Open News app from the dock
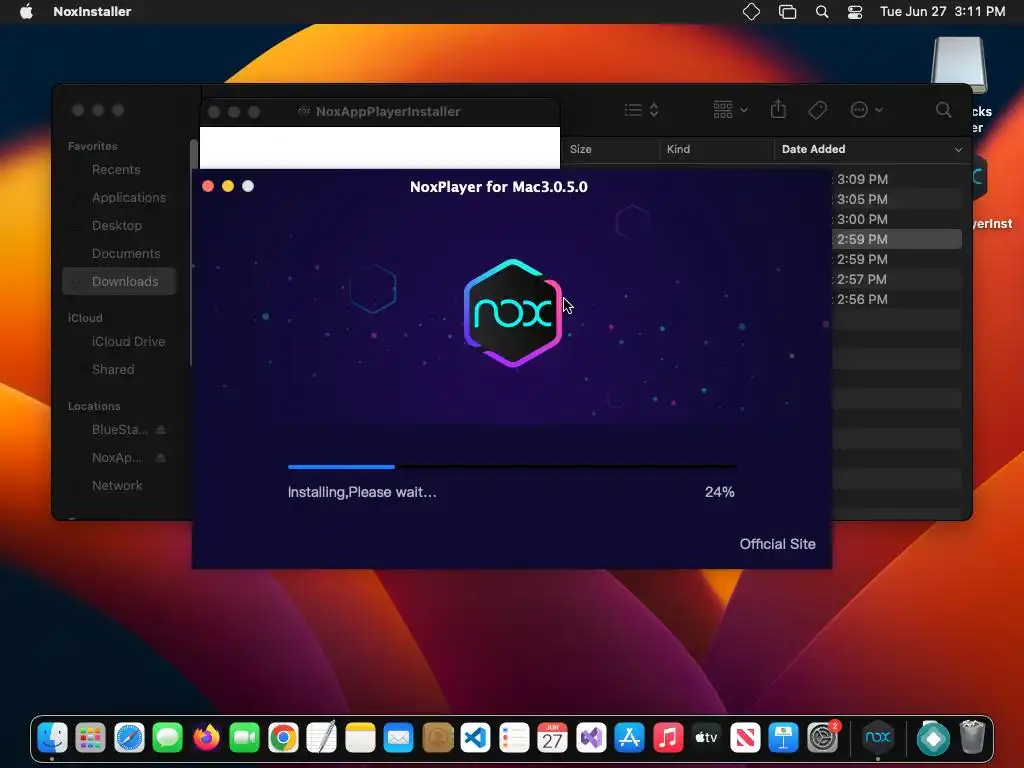This screenshot has width=1024, height=768. (744, 738)
